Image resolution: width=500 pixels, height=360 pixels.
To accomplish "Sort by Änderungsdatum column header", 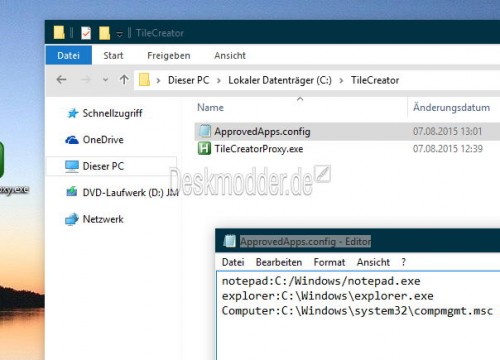I will tap(451, 107).
